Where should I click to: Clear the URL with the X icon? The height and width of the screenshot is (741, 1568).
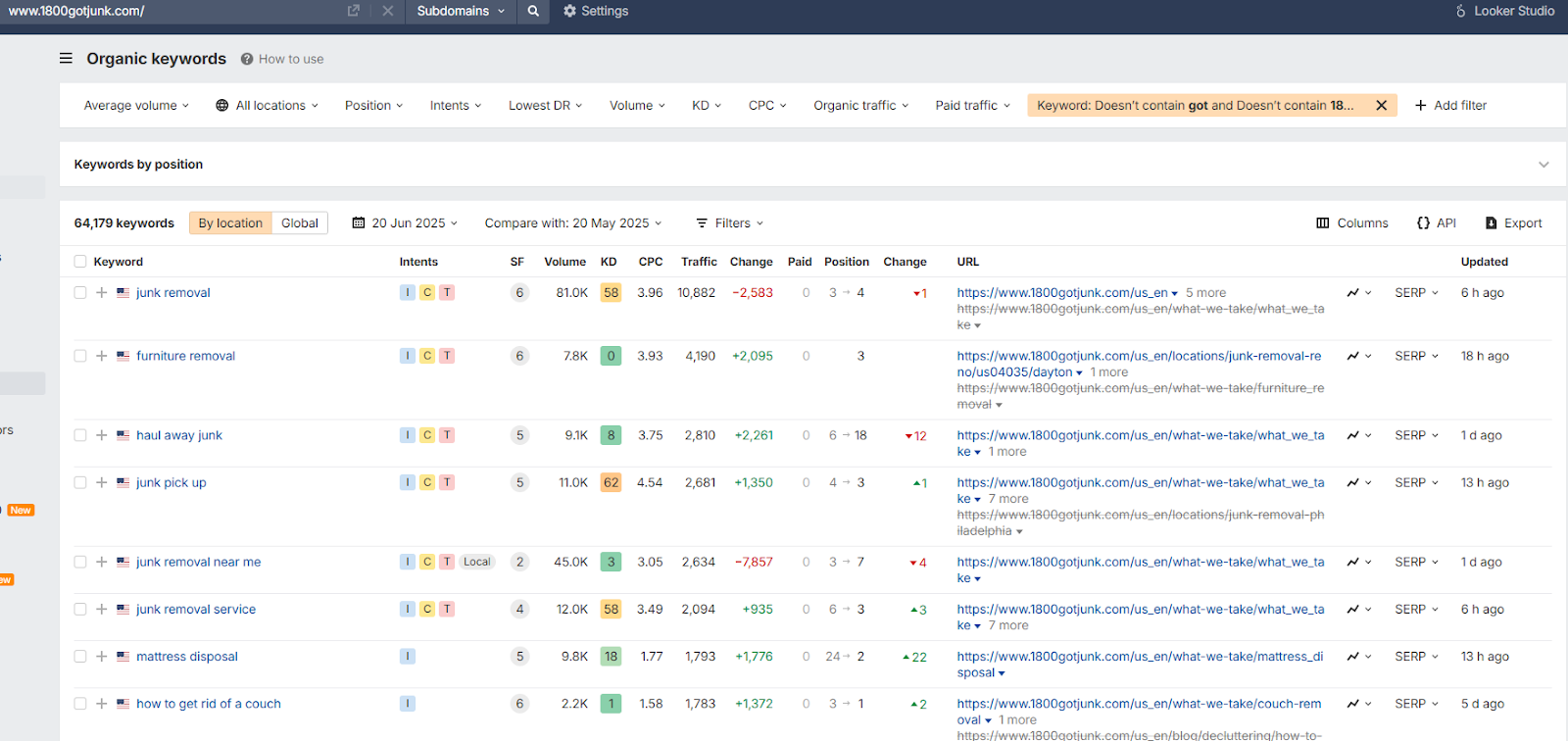click(388, 11)
